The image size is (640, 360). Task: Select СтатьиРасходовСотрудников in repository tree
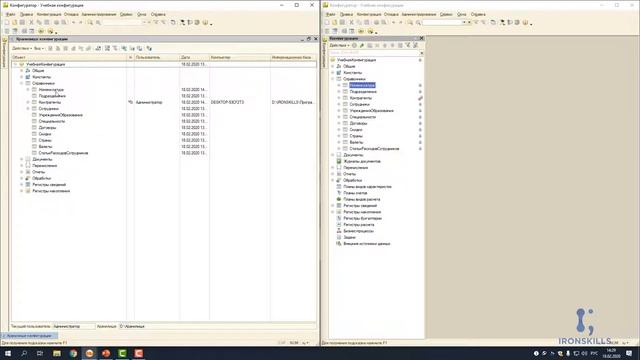[x=63, y=153]
